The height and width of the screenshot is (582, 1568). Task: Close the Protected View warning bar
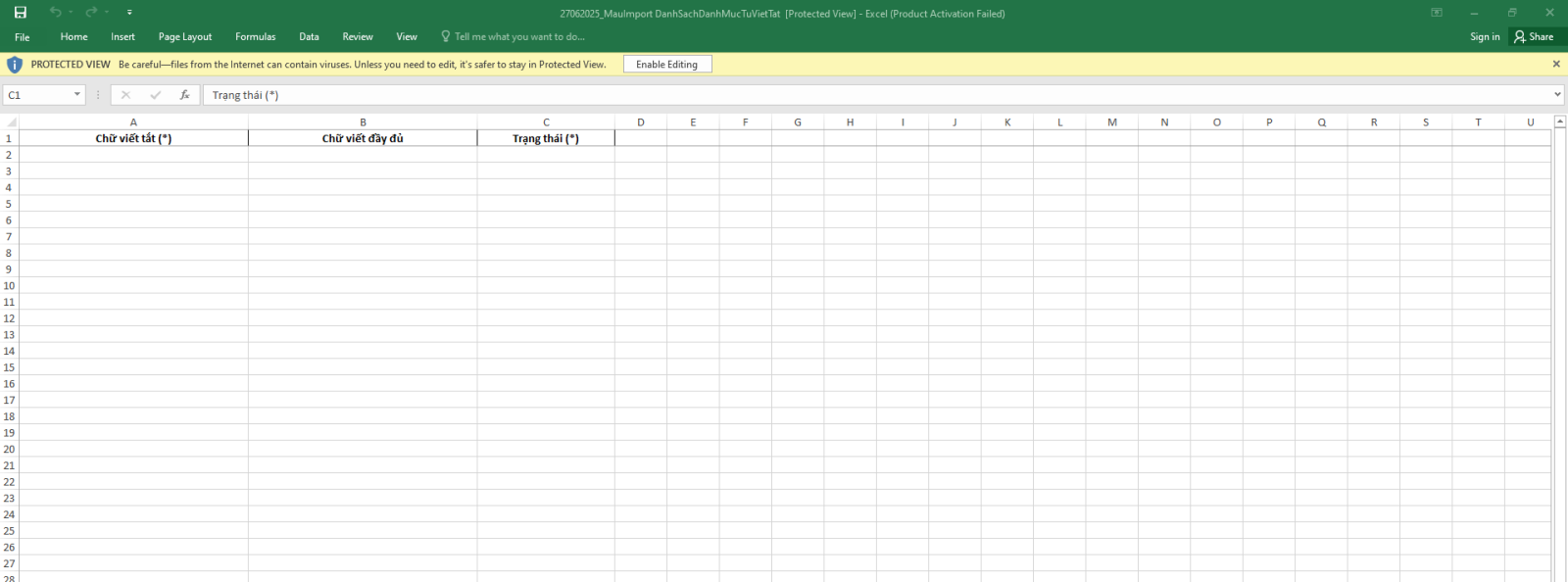tap(1555, 64)
